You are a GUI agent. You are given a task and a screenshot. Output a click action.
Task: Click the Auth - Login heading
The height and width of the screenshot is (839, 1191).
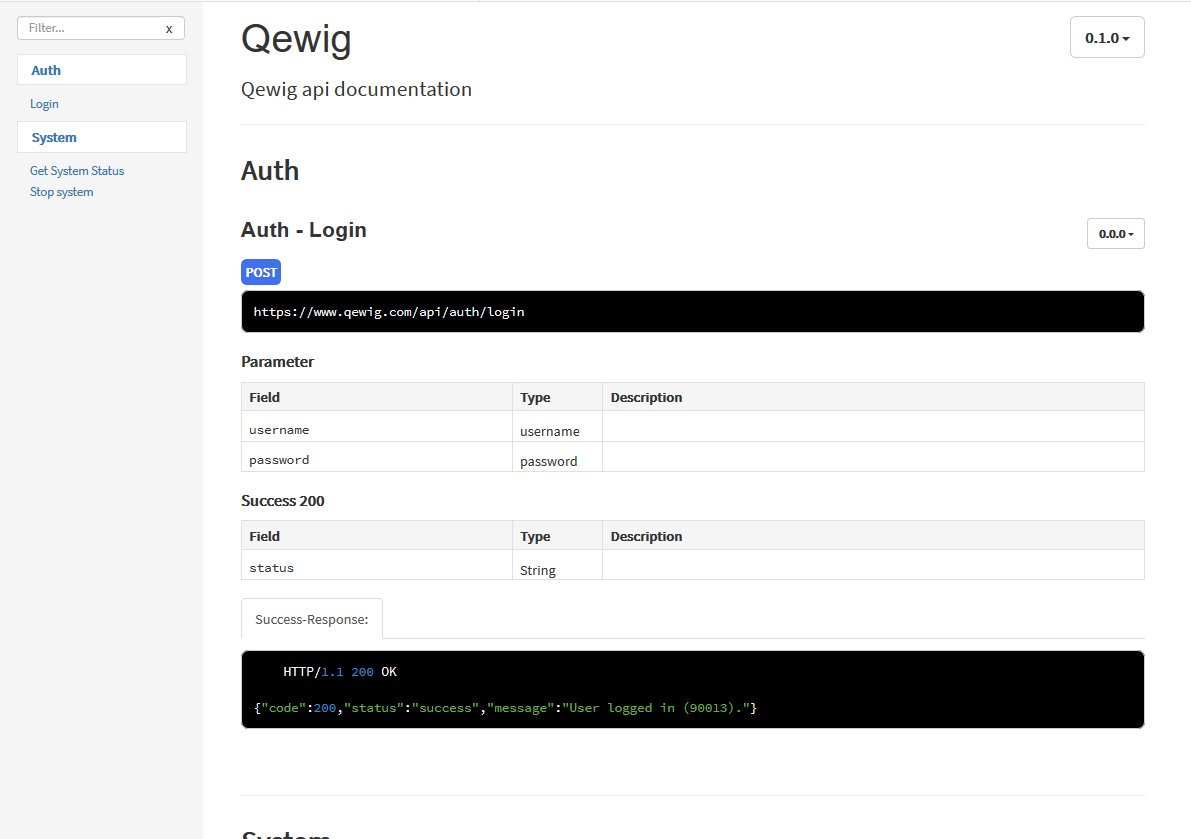(x=304, y=229)
